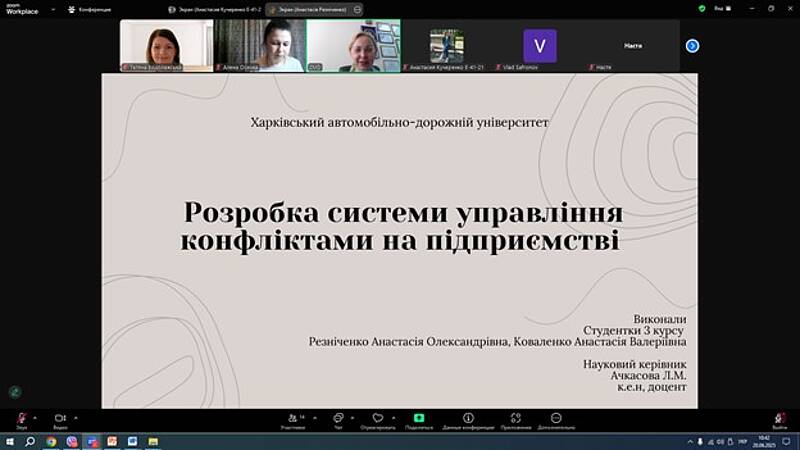Open Chrome from the taskbar

click(51, 441)
